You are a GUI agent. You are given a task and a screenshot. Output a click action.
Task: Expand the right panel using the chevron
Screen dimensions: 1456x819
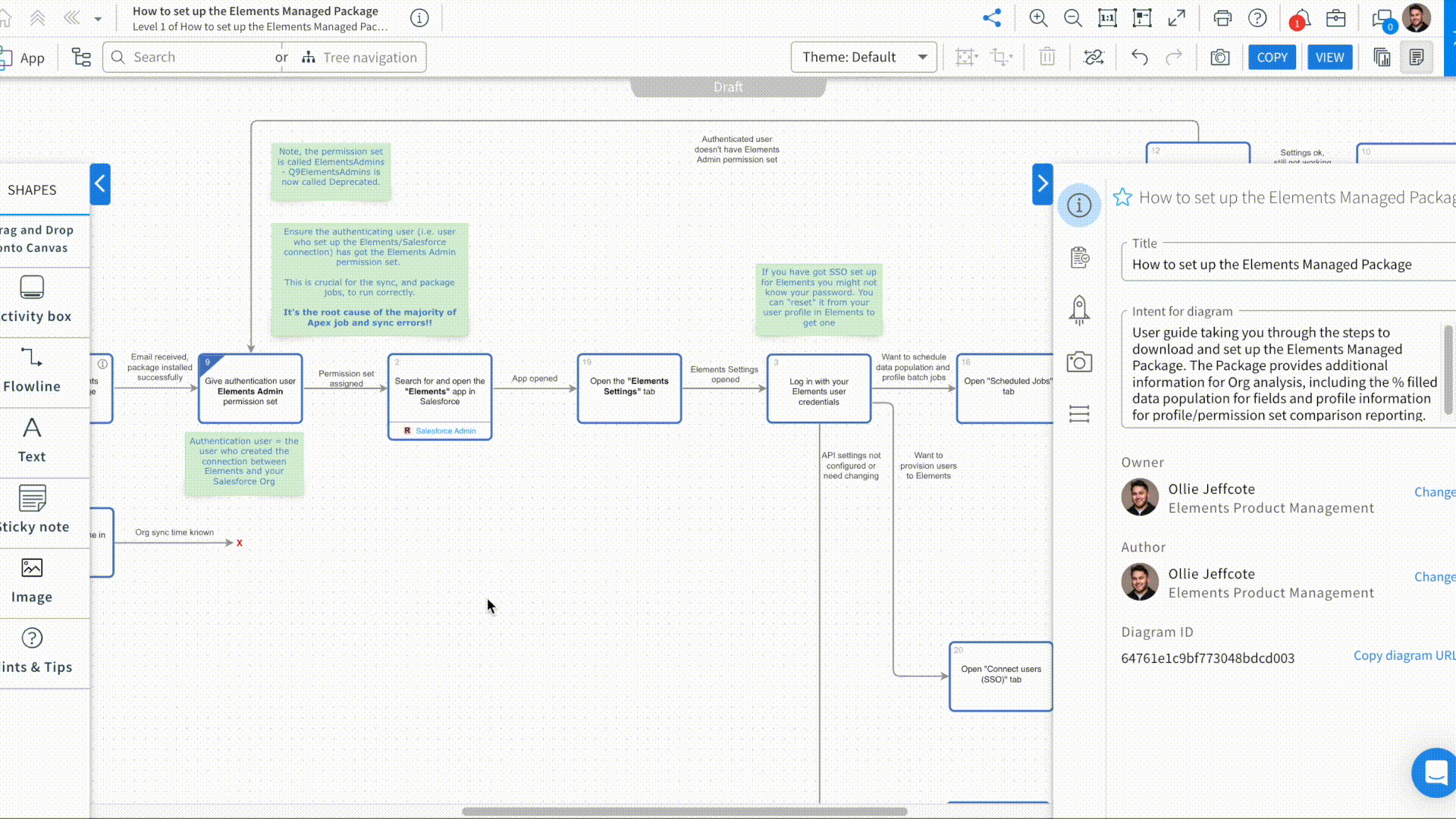tap(1043, 184)
